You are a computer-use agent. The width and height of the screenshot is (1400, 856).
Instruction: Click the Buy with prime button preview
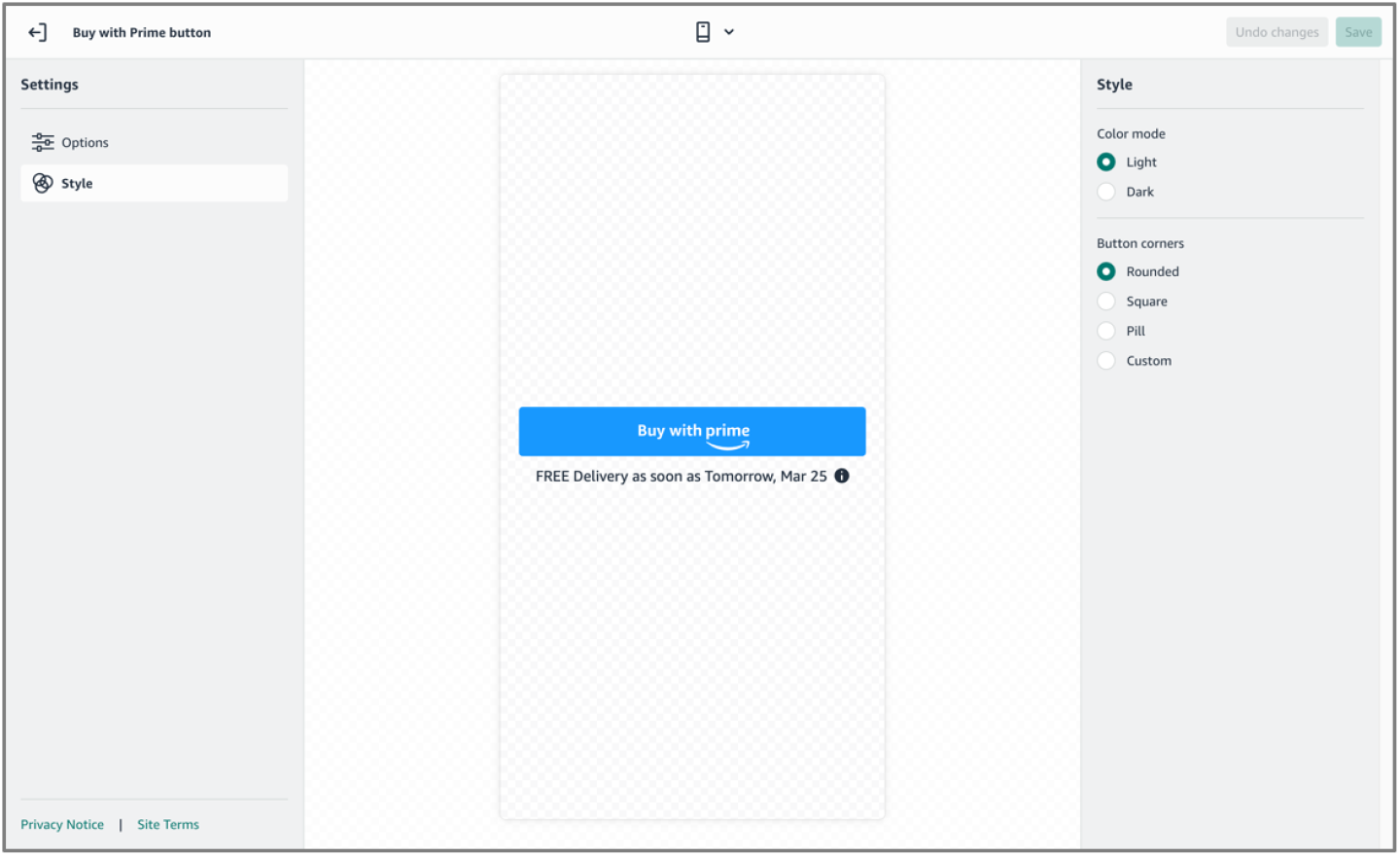tap(692, 431)
